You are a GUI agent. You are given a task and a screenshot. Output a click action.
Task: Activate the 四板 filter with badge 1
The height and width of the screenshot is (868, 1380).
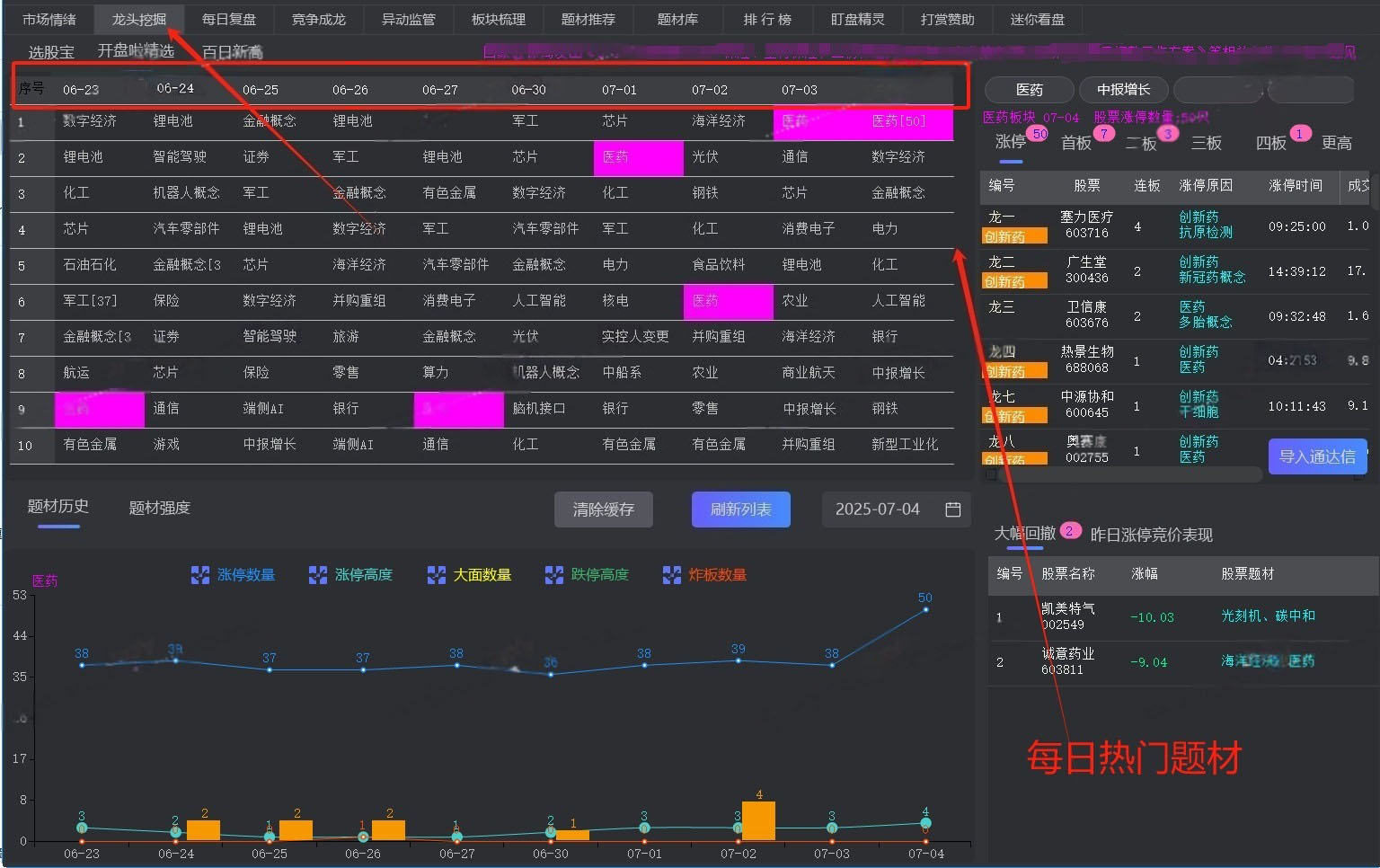(x=1272, y=141)
